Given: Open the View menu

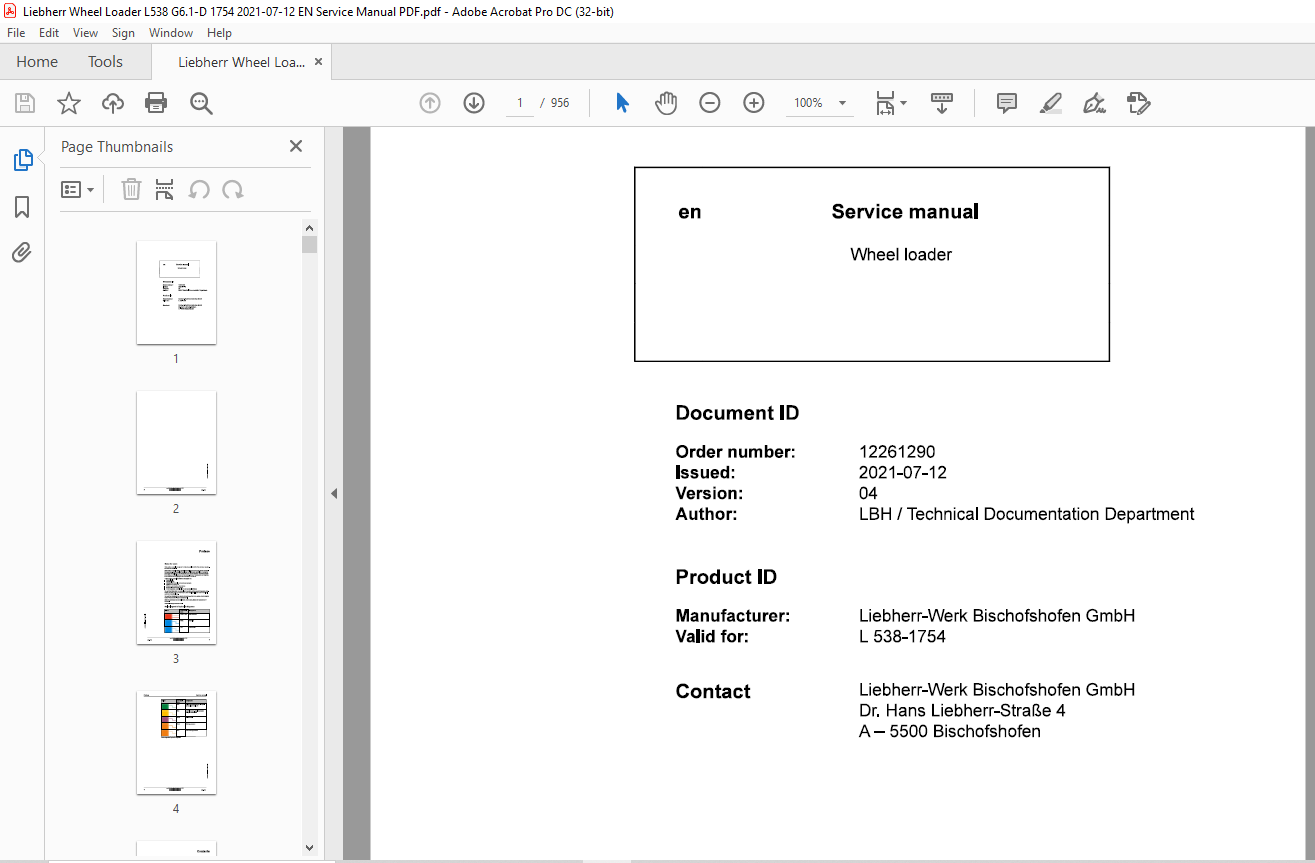Looking at the screenshot, I should pyautogui.click(x=85, y=33).
